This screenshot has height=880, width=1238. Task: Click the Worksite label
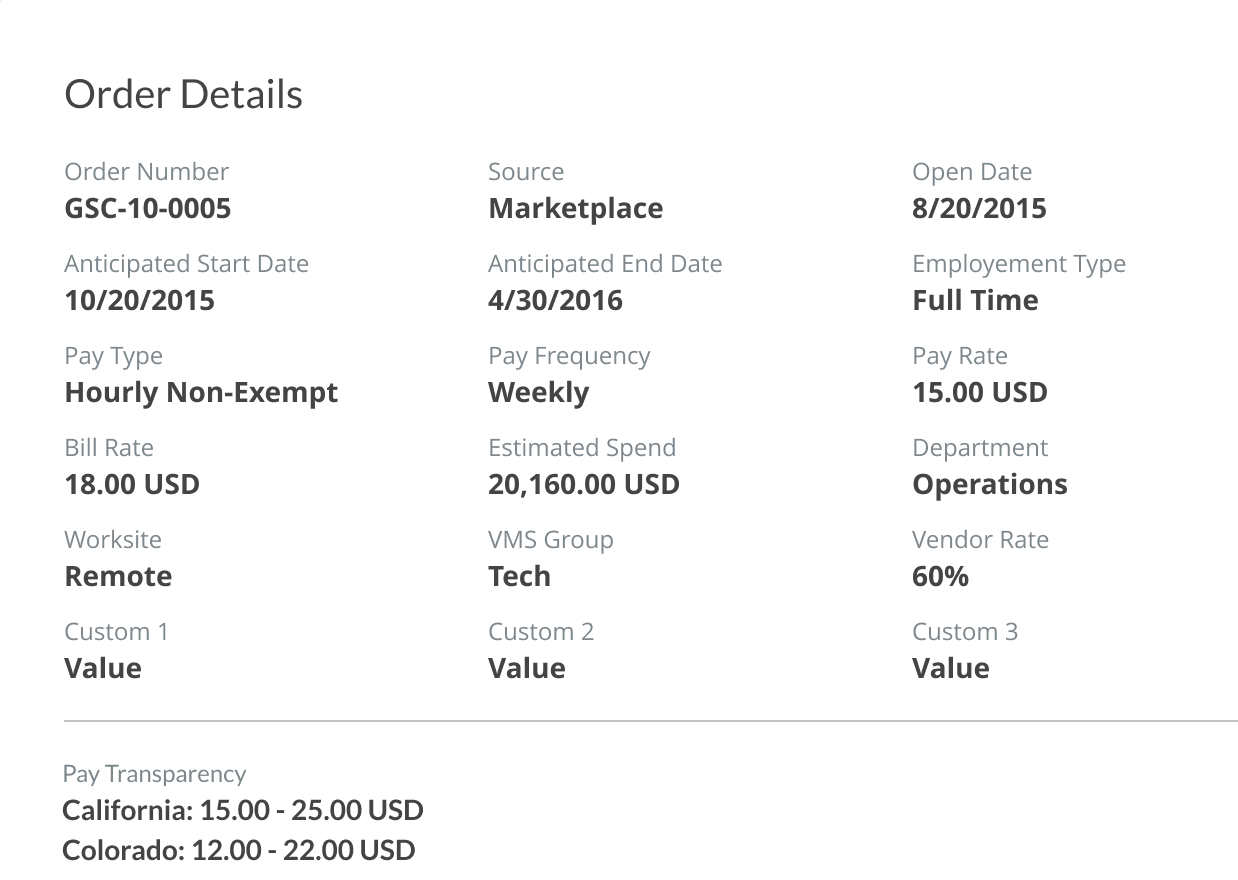pyautogui.click(x=113, y=540)
